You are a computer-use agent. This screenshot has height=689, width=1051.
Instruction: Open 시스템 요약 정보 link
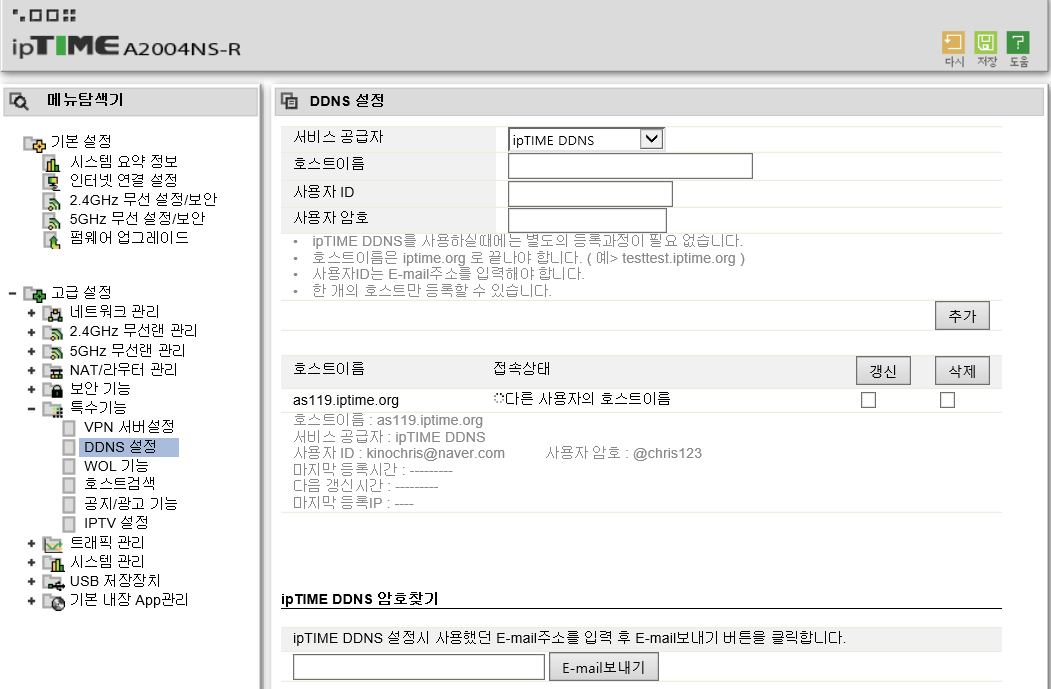pos(123,162)
